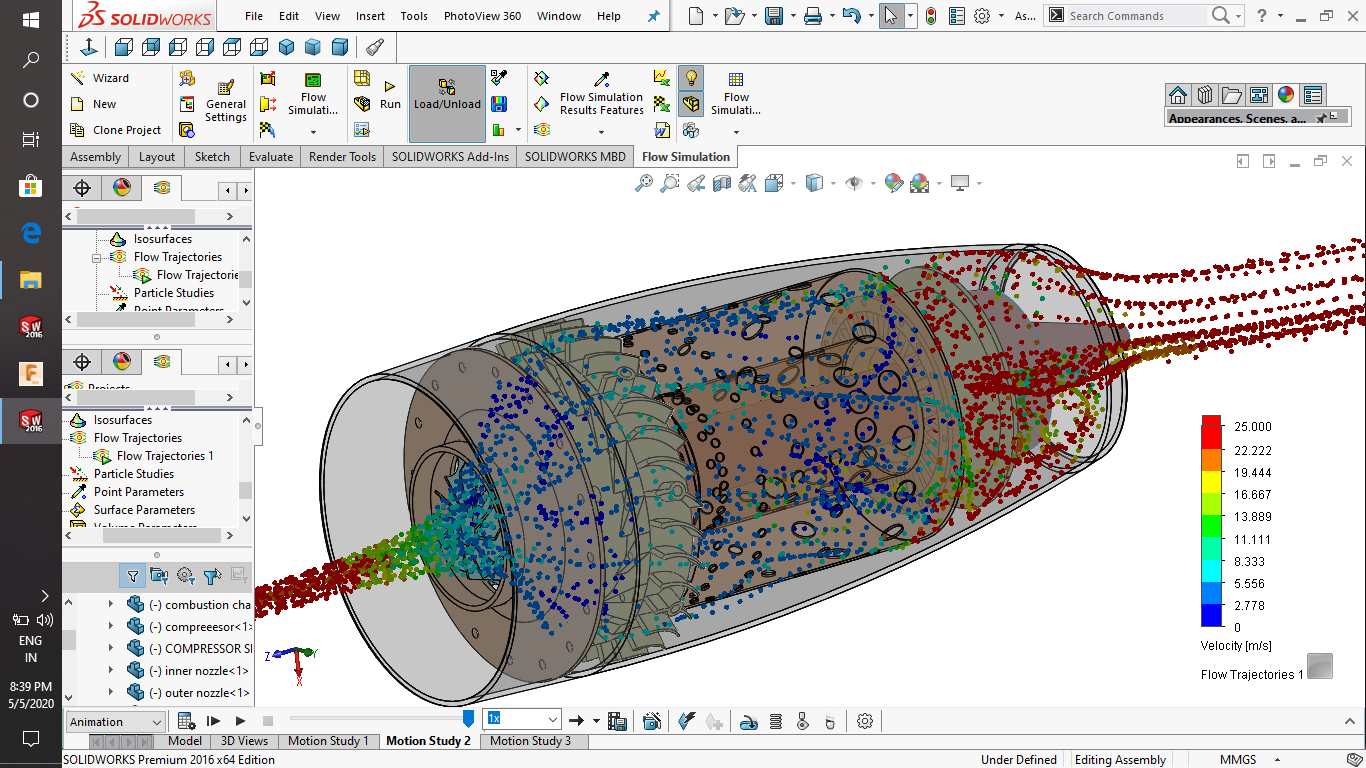Click the Appearances color ball pane tab
The height and width of the screenshot is (768, 1366).
(x=1286, y=95)
